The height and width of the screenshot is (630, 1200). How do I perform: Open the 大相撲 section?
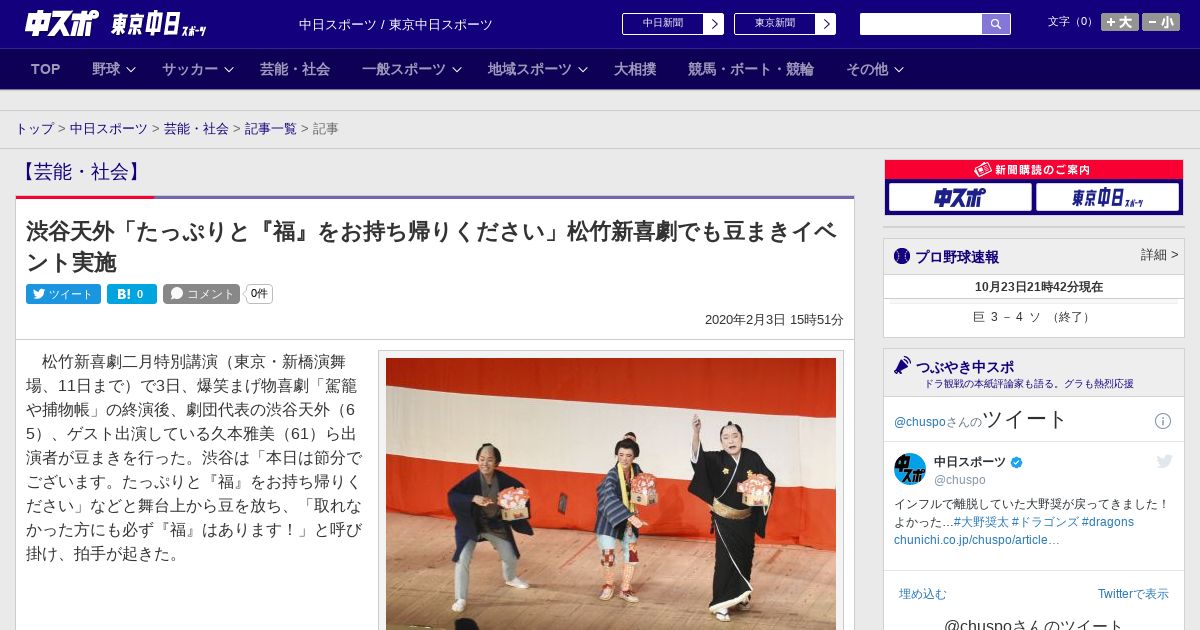click(x=635, y=69)
